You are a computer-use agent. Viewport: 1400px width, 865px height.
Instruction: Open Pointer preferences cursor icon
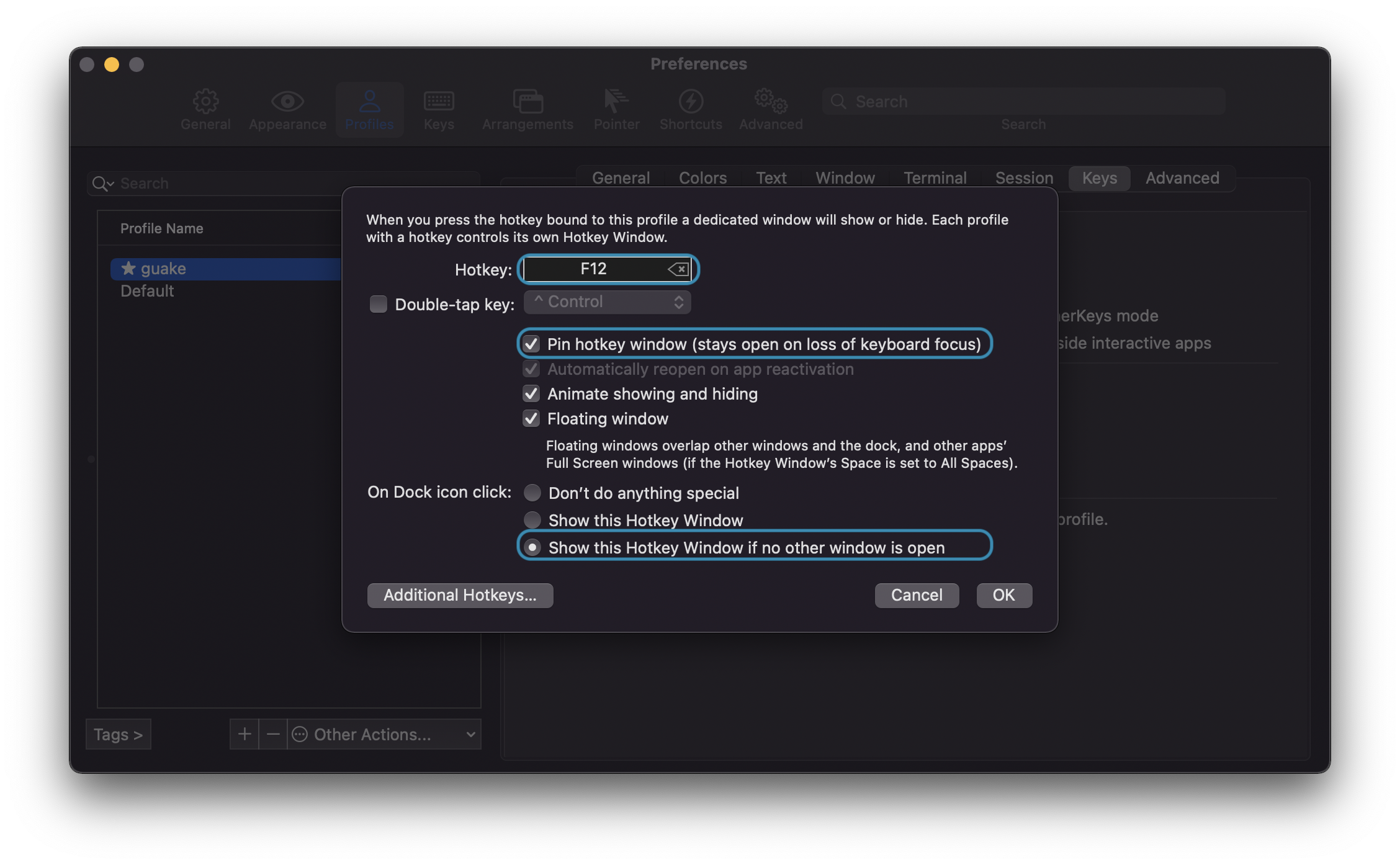click(x=616, y=101)
